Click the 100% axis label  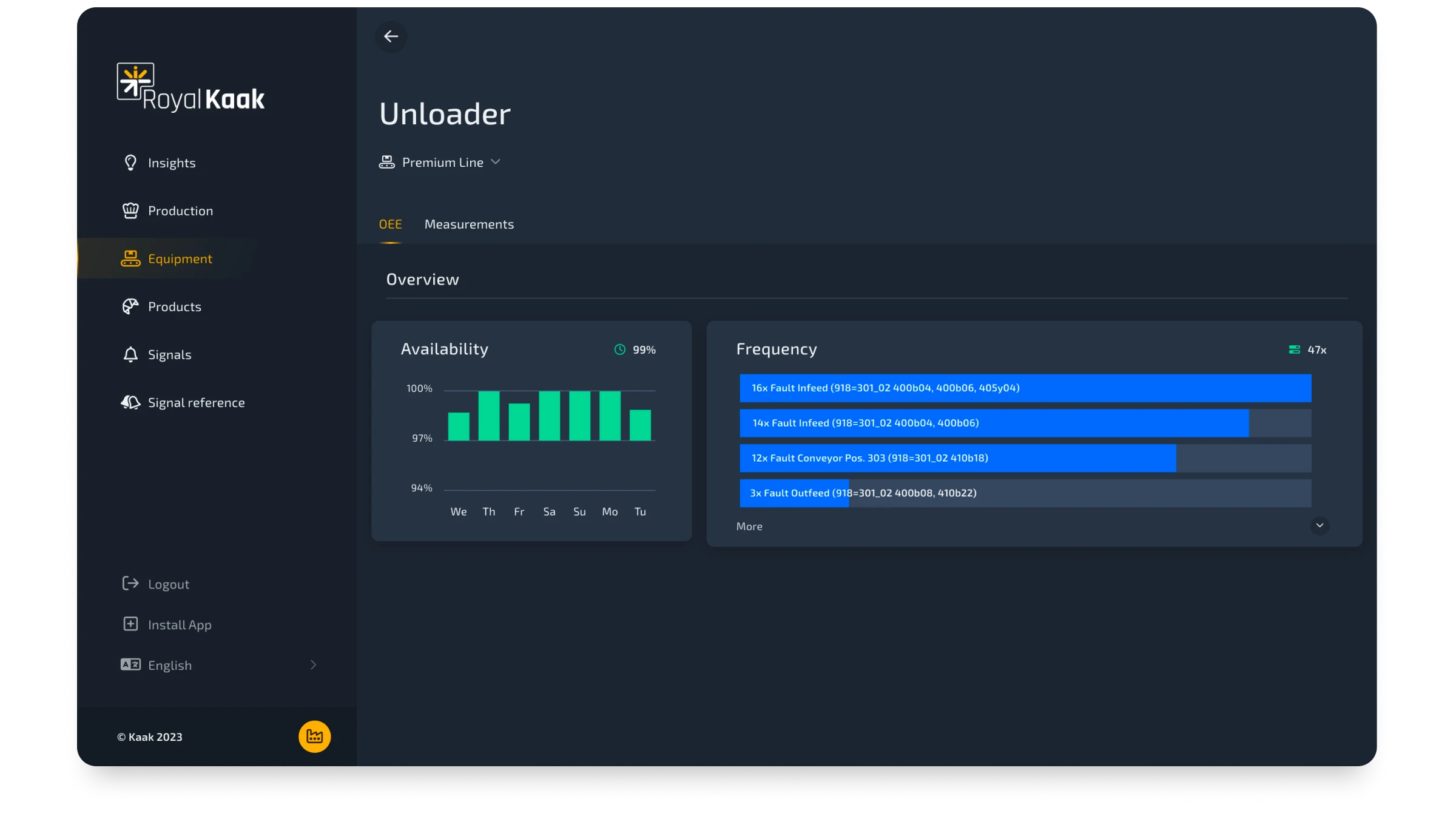pyautogui.click(x=419, y=388)
